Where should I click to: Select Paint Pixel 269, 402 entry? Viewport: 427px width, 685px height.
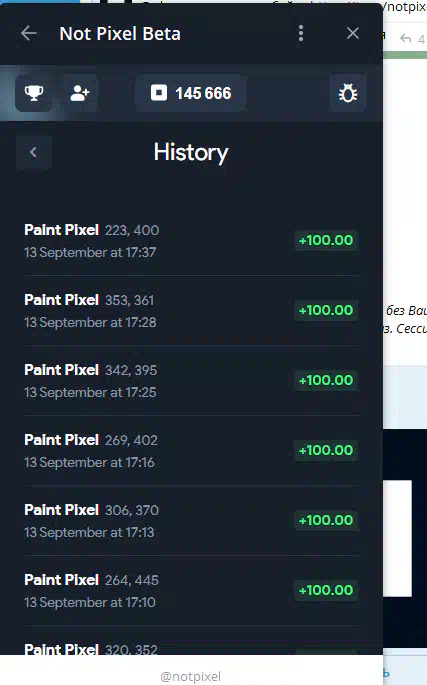[191, 450]
